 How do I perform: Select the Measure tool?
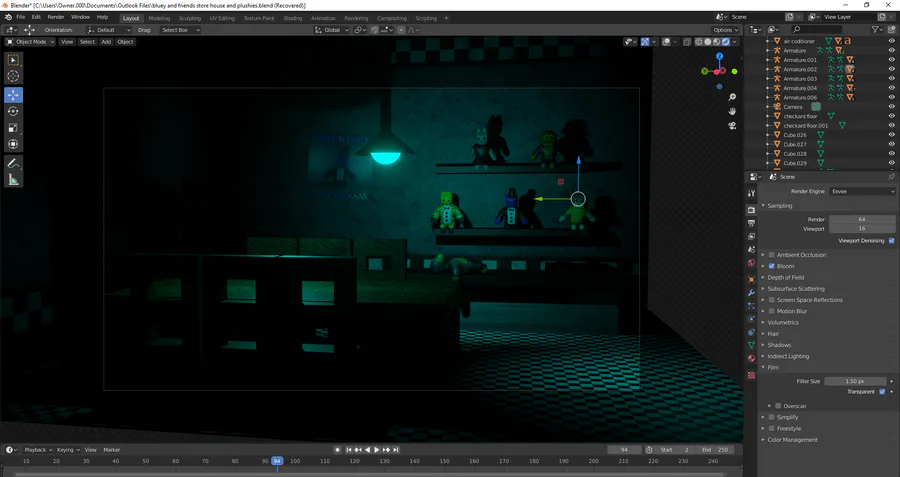(13, 180)
